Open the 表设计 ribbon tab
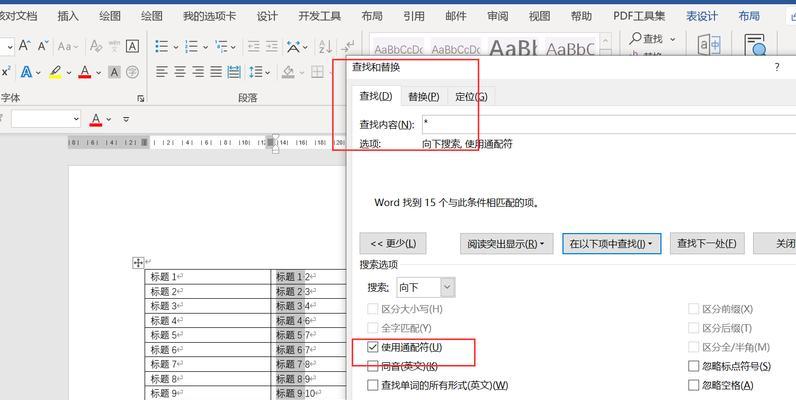The width and height of the screenshot is (796, 400). 702,16
